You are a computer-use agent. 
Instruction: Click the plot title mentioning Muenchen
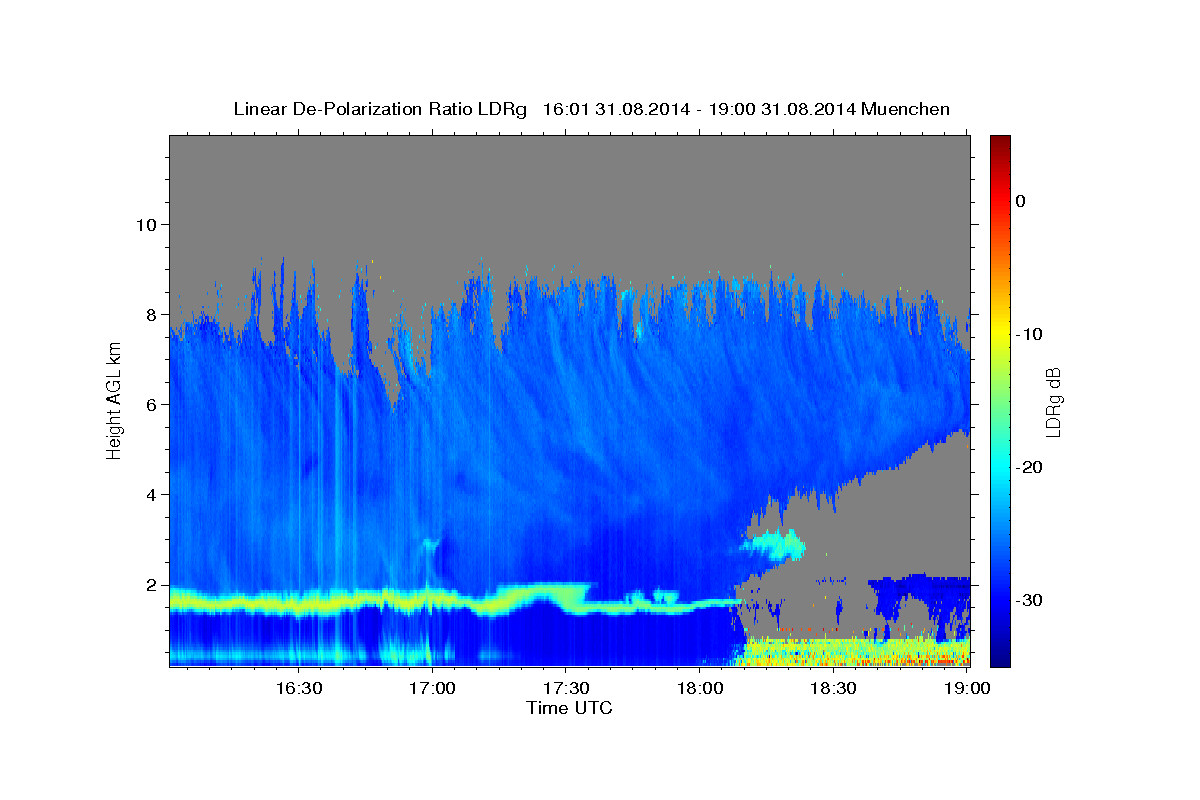tap(591, 109)
